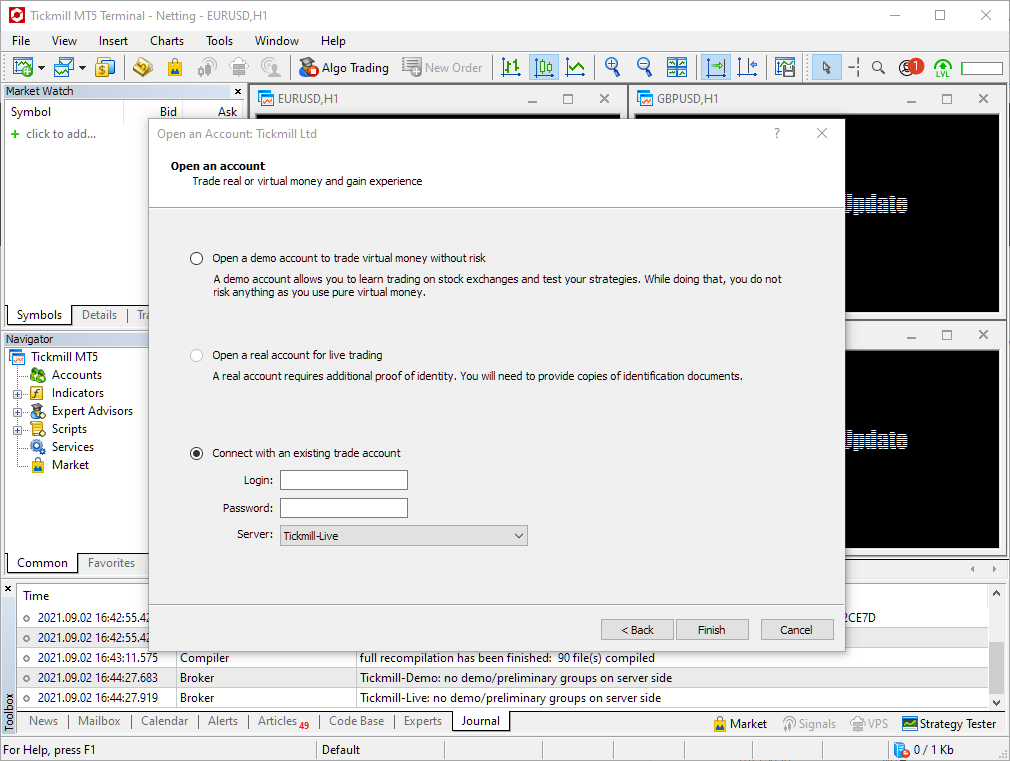This screenshot has height=761, width=1010.
Task: Switch to candlestick chart mode
Action: tap(544, 67)
